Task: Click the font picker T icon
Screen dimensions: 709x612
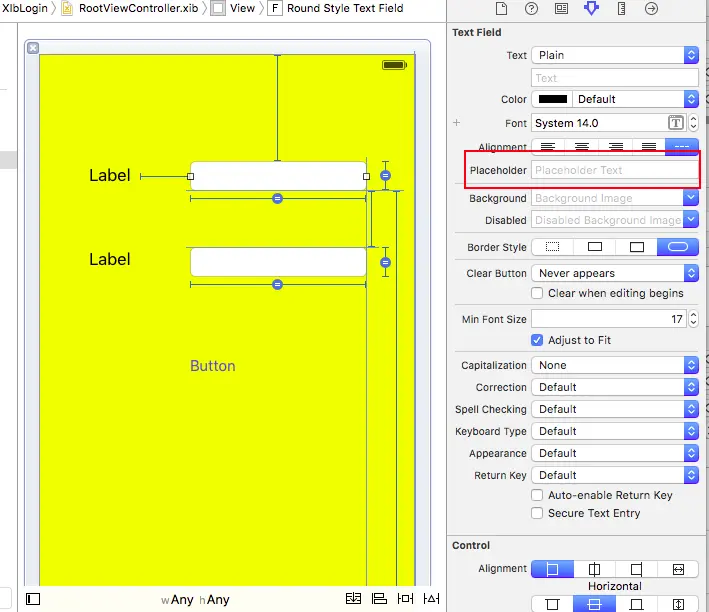Action: tap(676, 123)
